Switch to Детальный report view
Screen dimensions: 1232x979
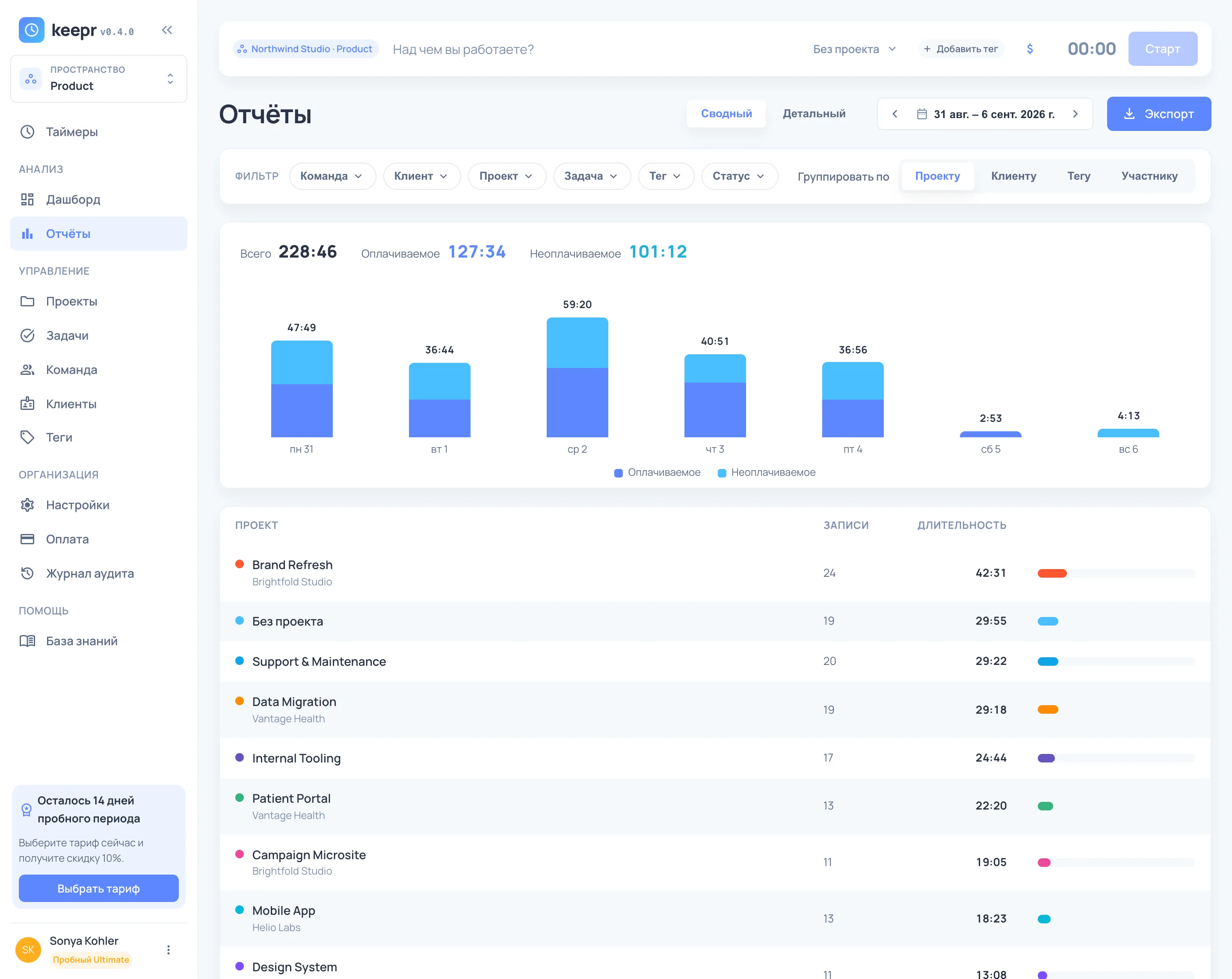(x=814, y=114)
